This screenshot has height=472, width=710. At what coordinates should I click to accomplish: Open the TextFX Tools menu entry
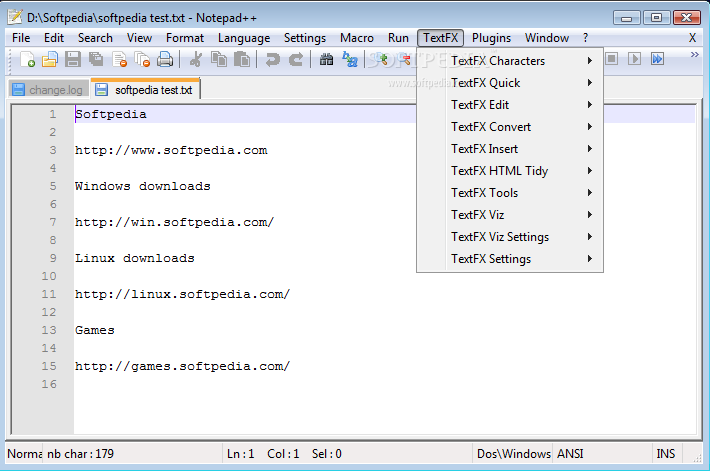point(510,193)
